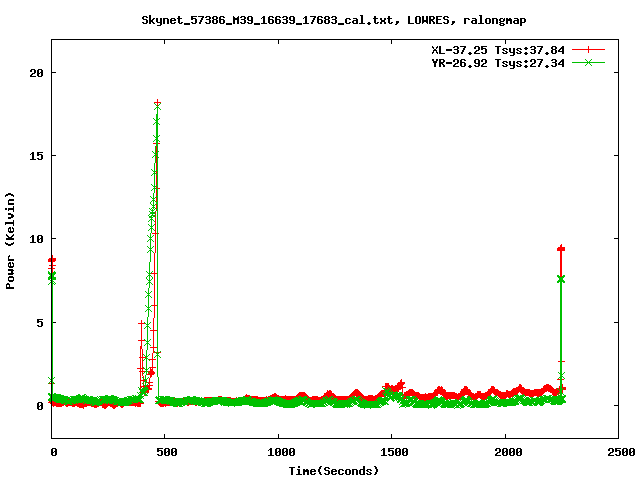Click the Time(Seconds) axis label
This screenshot has width=640, height=480.
334,471
